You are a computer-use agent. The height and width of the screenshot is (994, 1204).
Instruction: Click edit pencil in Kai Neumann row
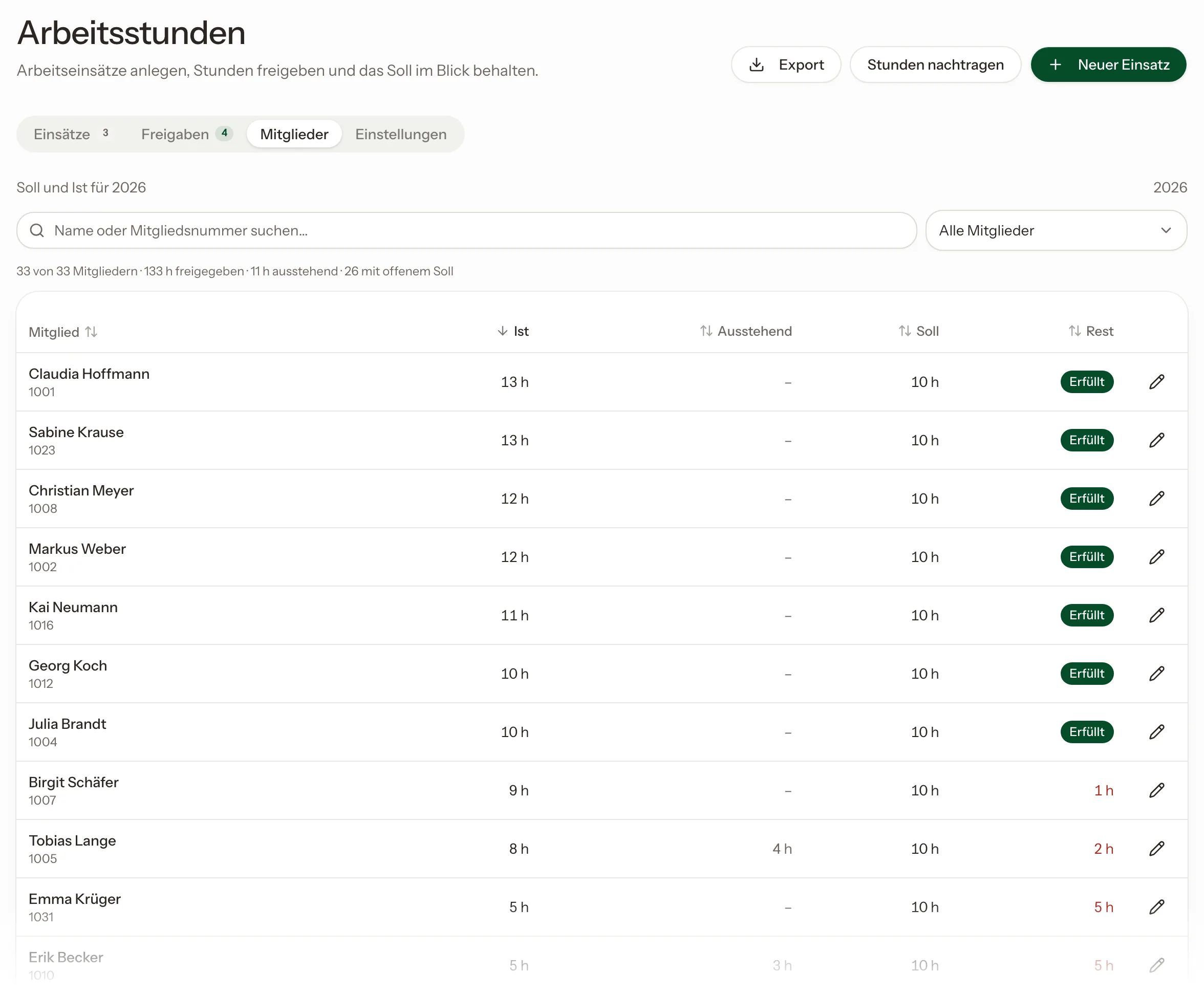(x=1156, y=616)
